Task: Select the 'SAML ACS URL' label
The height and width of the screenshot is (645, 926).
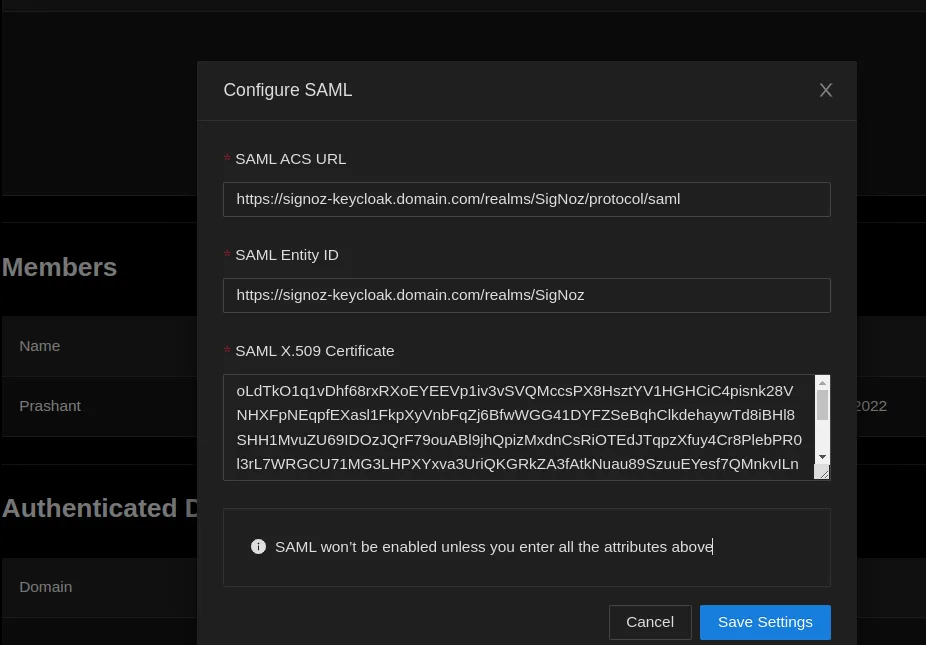Action: tap(291, 159)
